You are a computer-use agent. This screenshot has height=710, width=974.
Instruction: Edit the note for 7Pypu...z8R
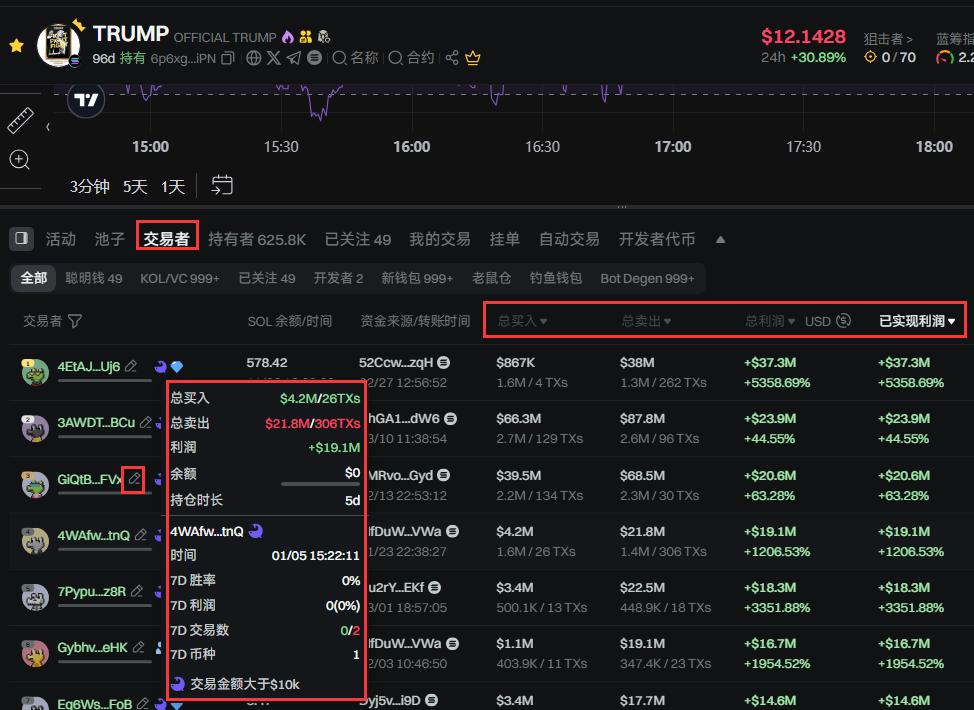(137, 591)
